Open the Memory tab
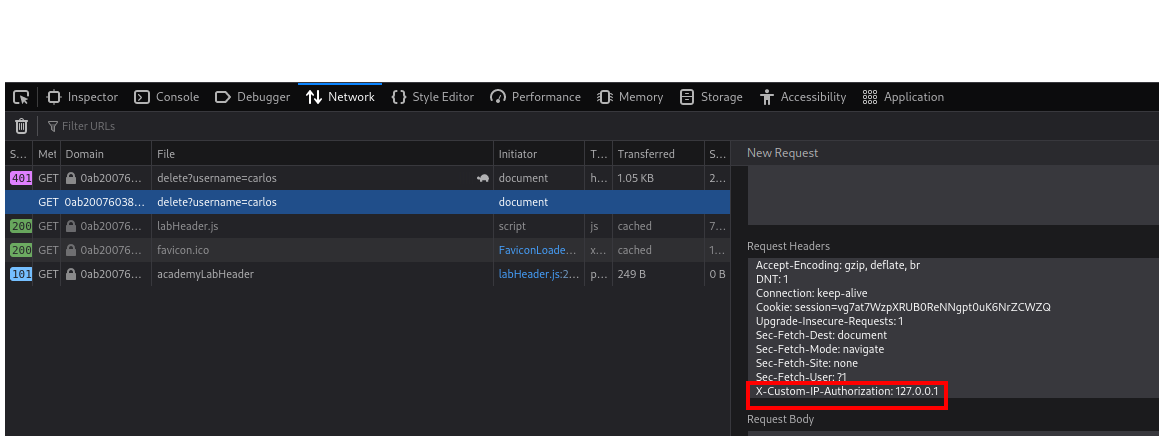 (630, 97)
